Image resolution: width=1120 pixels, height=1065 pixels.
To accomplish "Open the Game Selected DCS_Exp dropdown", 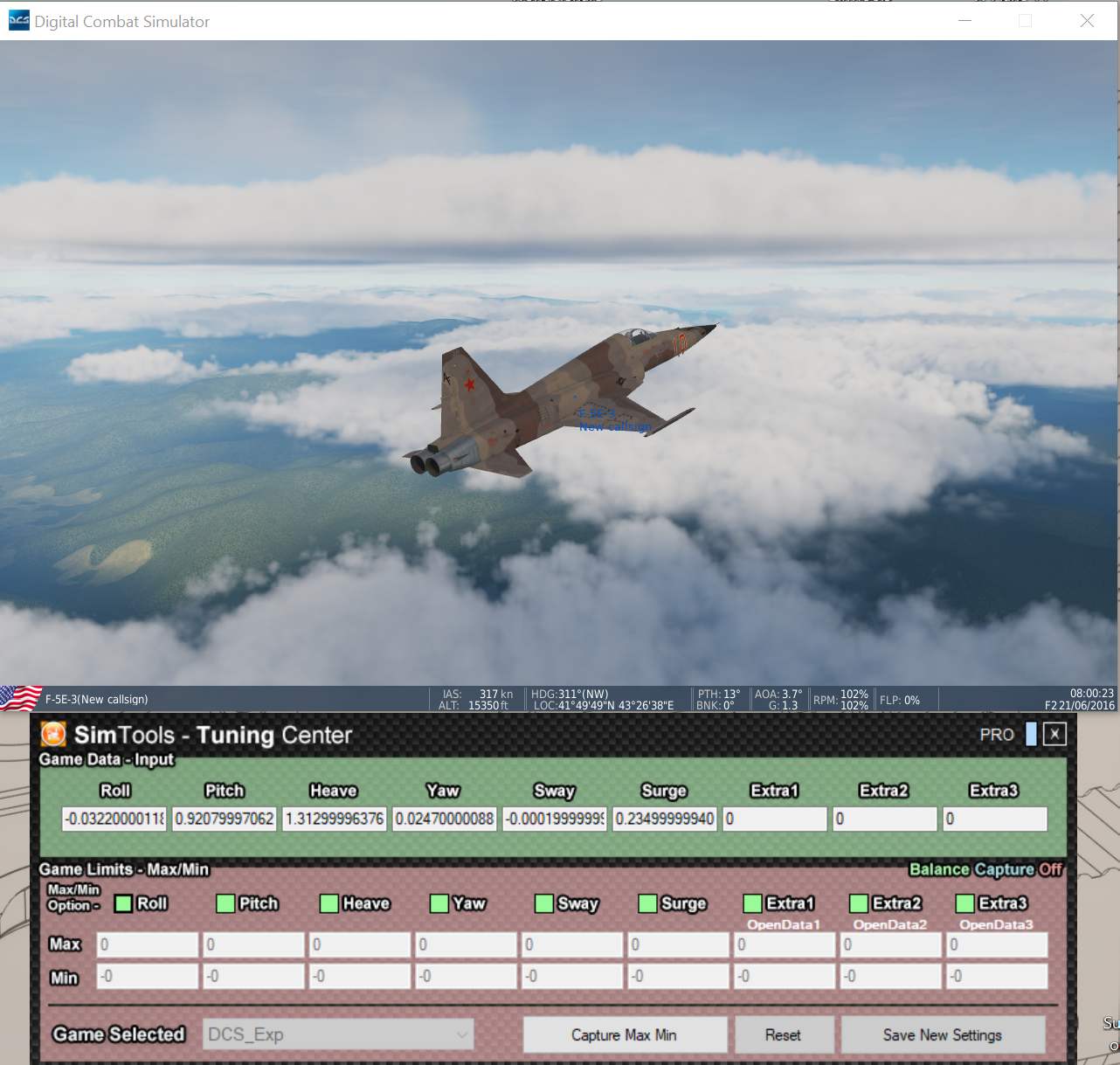I will [338, 1034].
